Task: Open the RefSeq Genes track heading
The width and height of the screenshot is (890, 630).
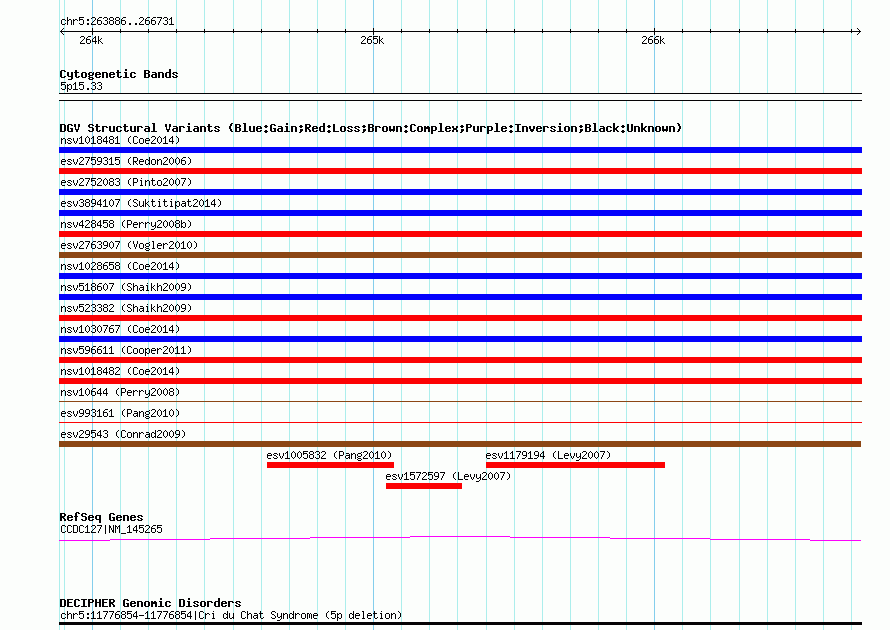Action: (x=101, y=517)
